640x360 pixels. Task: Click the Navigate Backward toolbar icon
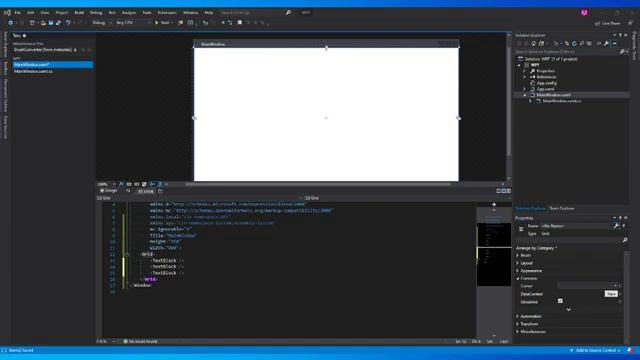point(11,23)
